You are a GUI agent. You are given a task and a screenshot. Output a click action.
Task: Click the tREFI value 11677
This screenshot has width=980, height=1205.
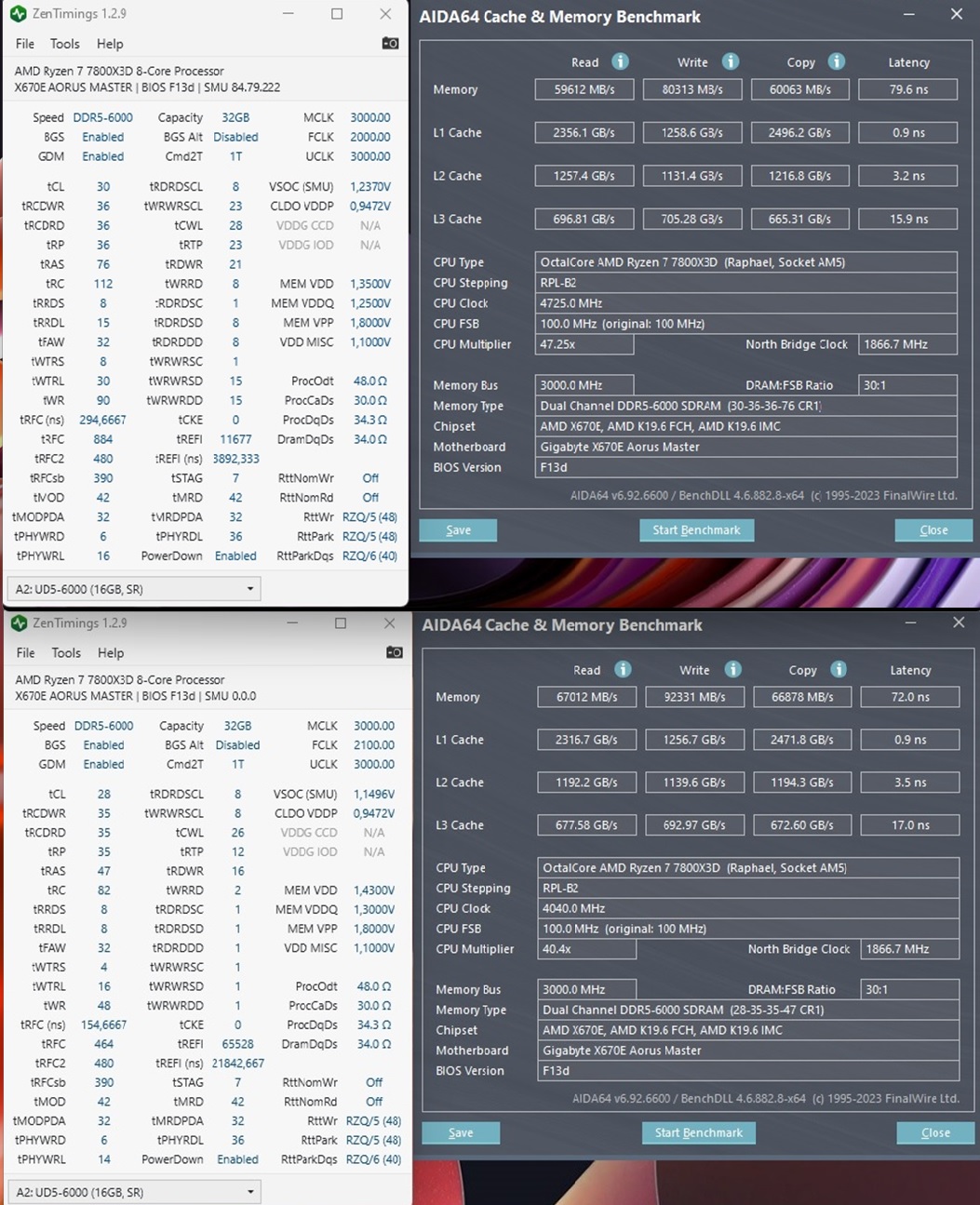pyautogui.click(x=235, y=439)
